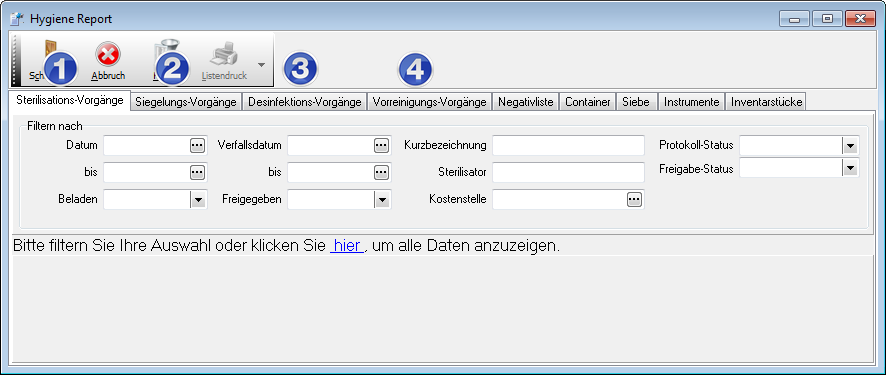Maximize the Hygiene Report window
This screenshot has width=886, height=375.
pos(827,19)
